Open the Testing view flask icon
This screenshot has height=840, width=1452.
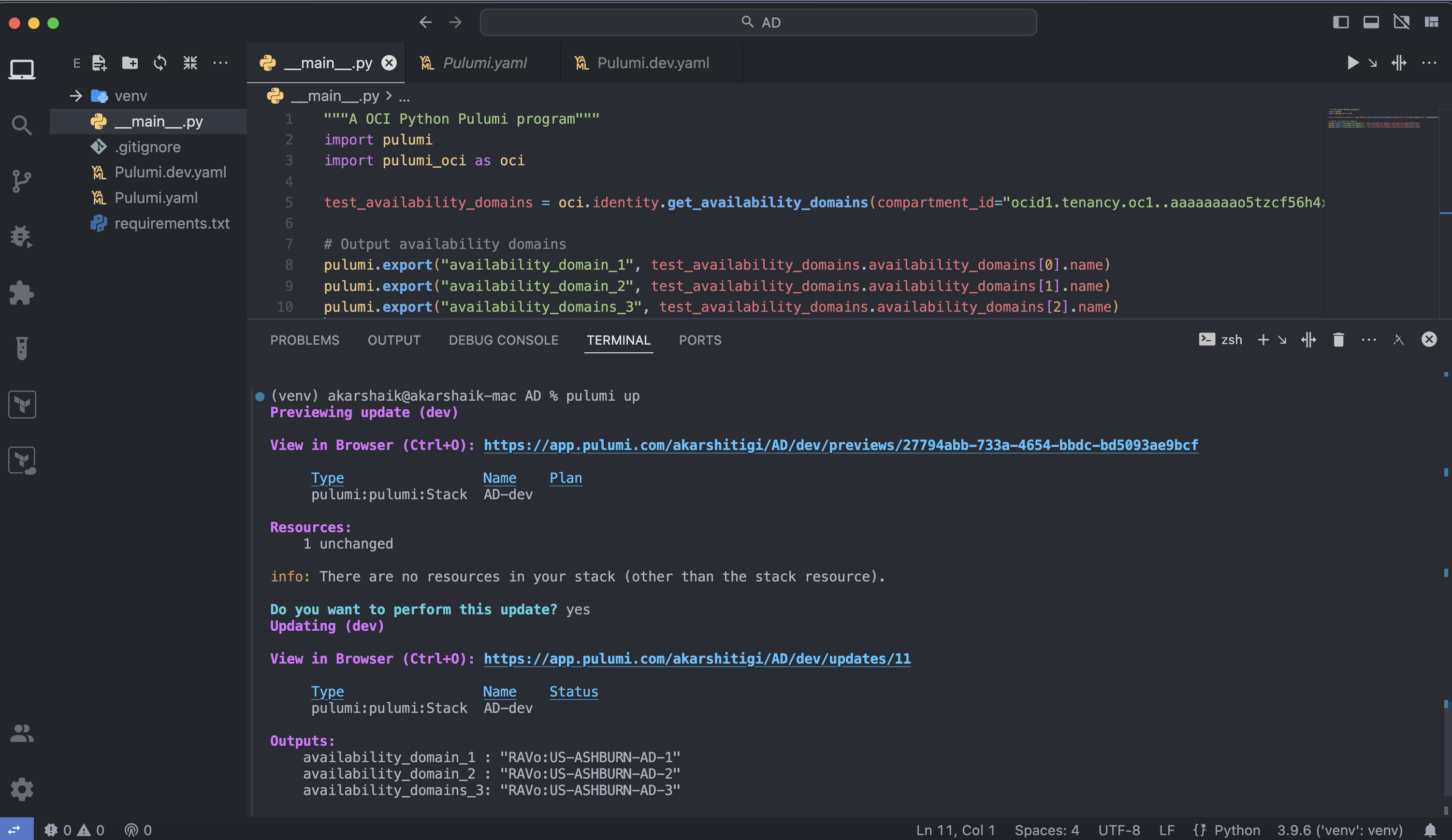coord(21,348)
